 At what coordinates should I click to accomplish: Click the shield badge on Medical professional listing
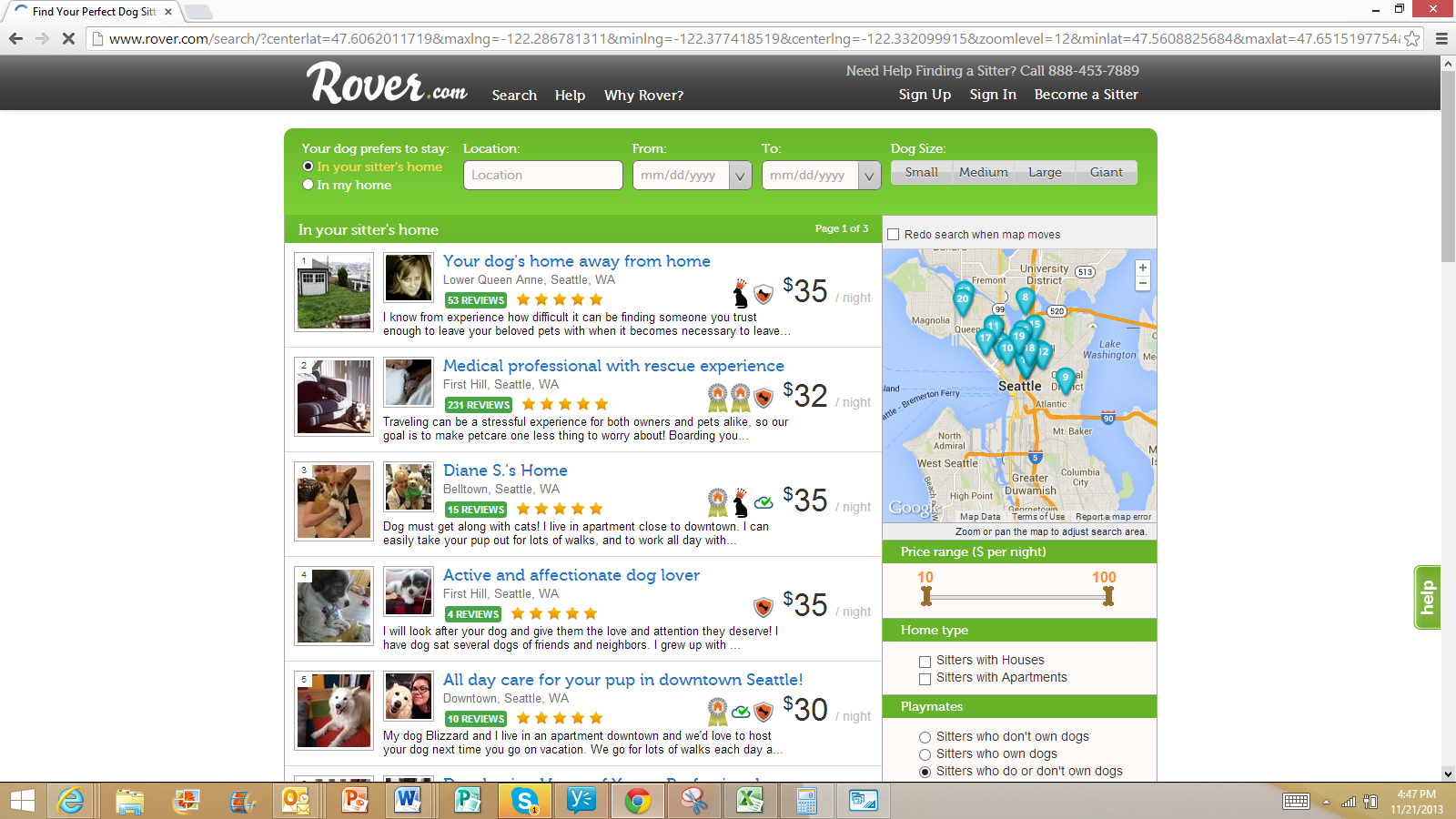point(763,398)
